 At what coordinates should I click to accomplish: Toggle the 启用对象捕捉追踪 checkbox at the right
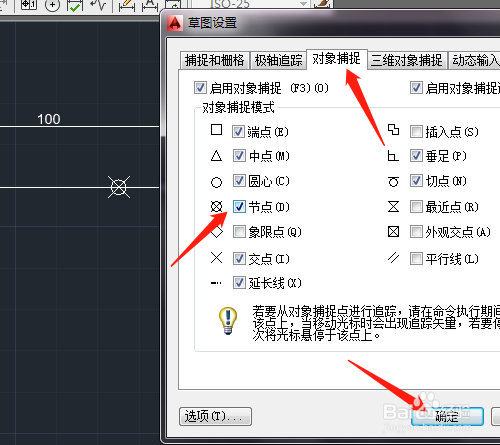(x=416, y=88)
